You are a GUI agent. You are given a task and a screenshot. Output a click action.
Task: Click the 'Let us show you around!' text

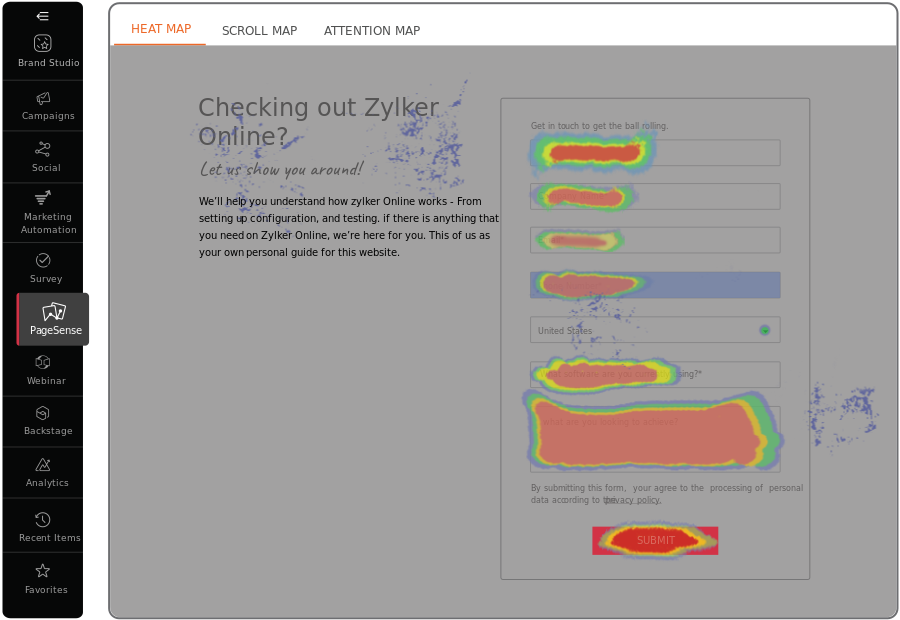[281, 169]
